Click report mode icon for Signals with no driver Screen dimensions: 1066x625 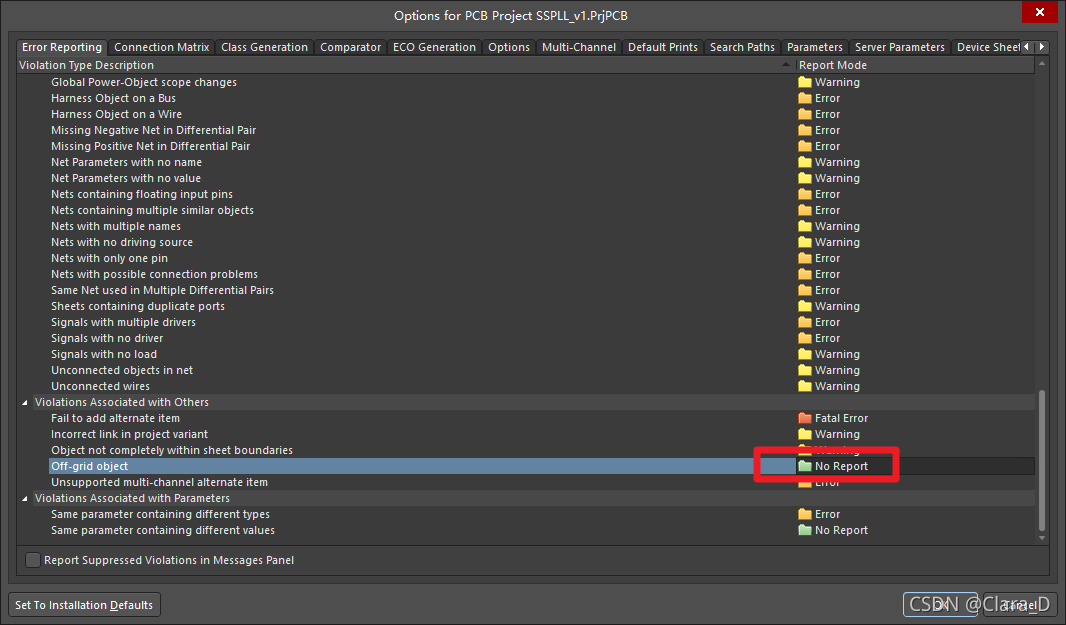(x=805, y=338)
